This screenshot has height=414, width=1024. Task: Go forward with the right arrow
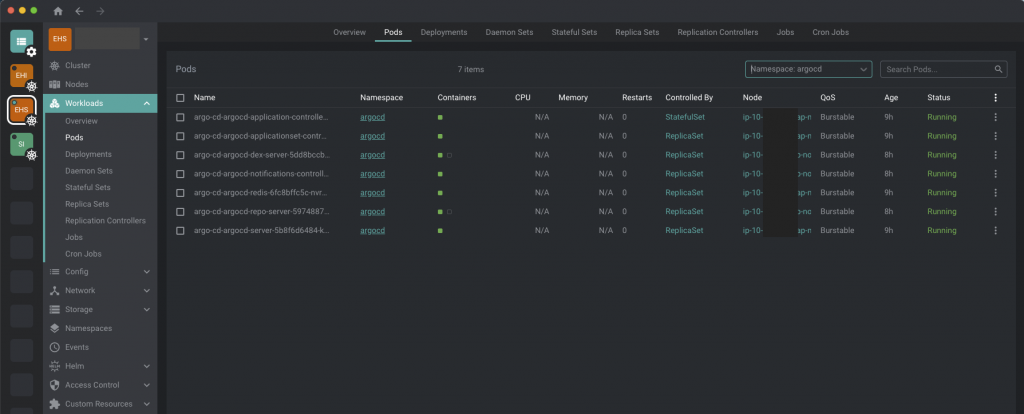pos(100,11)
